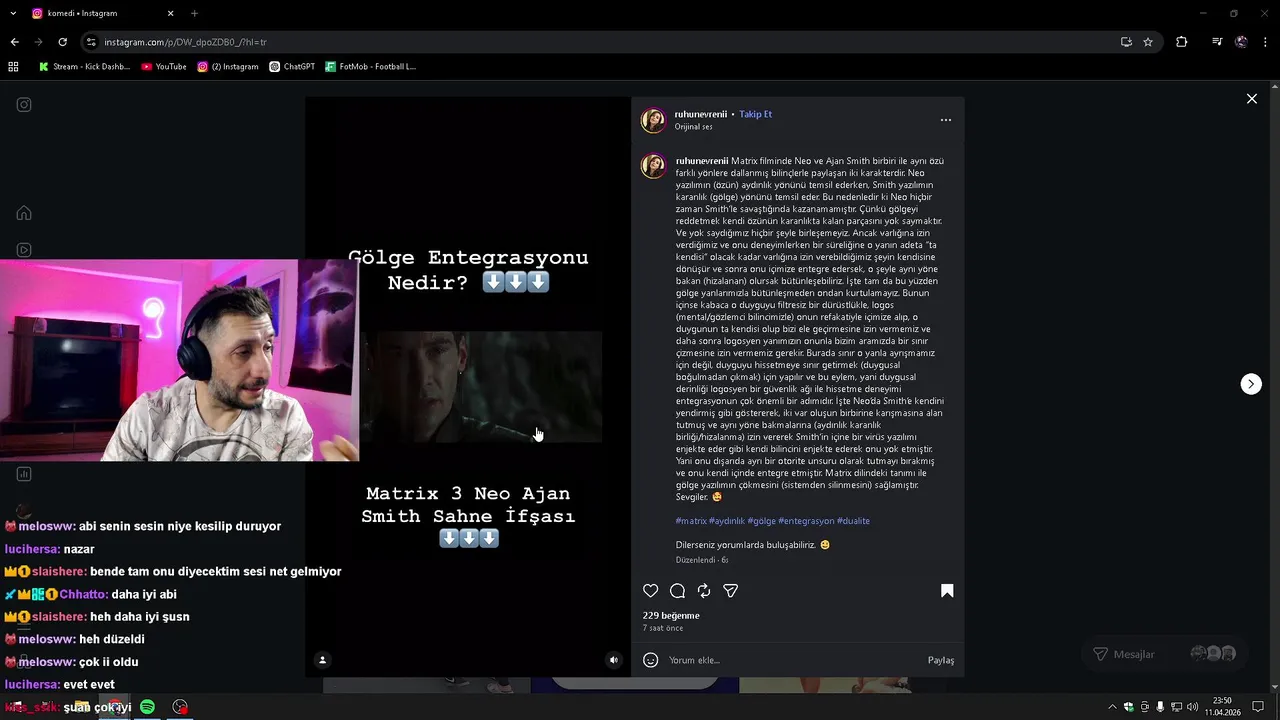This screenshot has width=1280, height=720.
Task: Go to next post with right arrow
Action: 1251,384
